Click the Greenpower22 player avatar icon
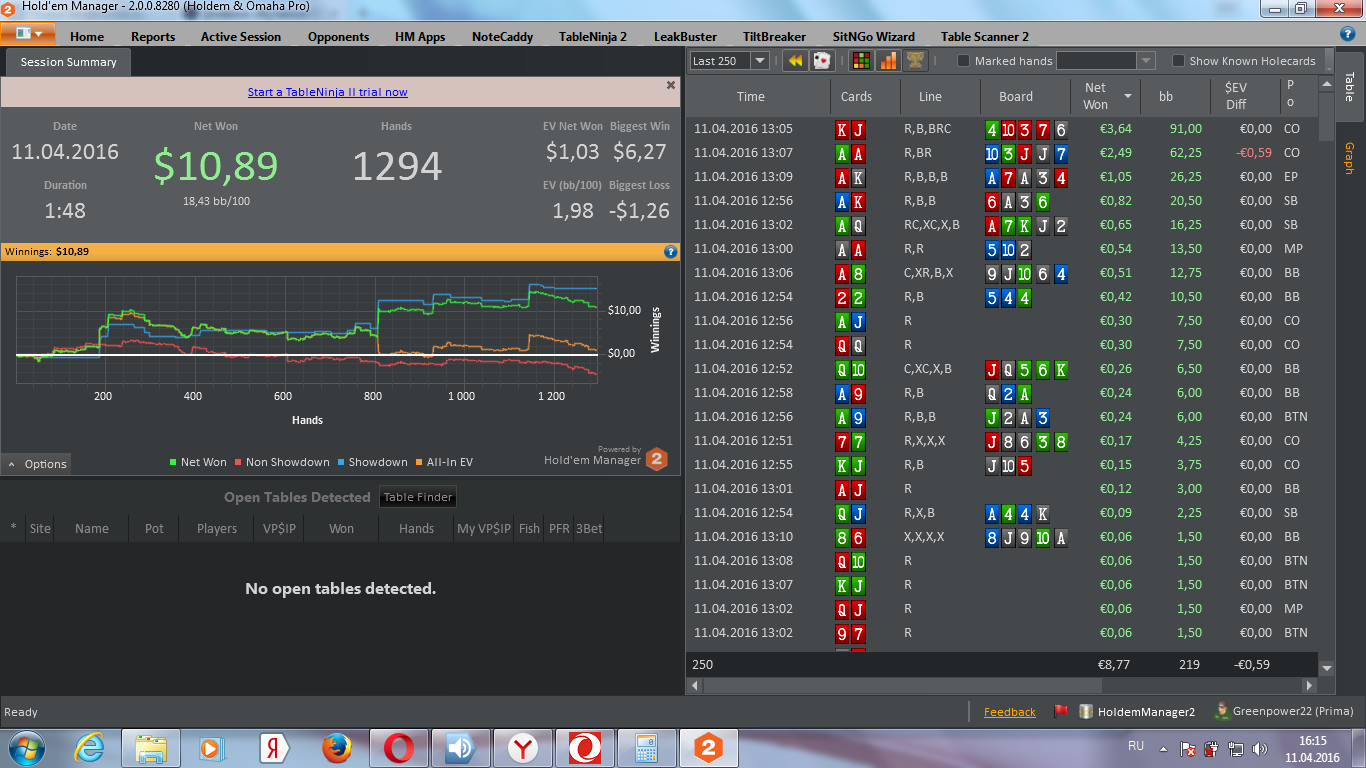Image resolution: width=1366 pixels, height=768 pixels. point(1221,711)
